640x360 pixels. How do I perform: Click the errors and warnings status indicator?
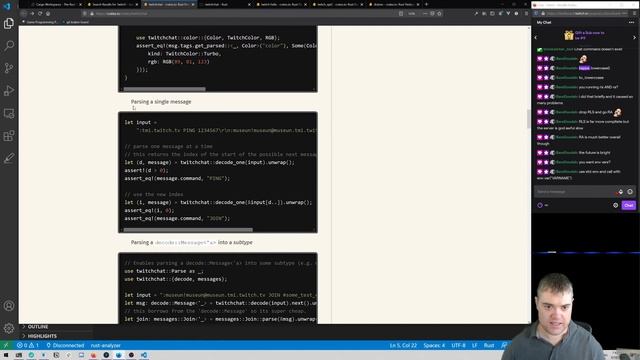click(28, 345)
